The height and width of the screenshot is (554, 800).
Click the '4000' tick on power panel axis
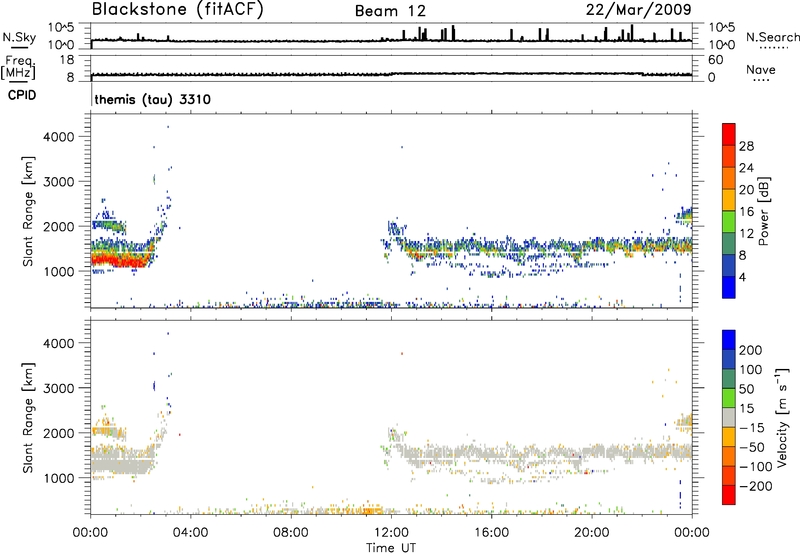click(58, 137)
